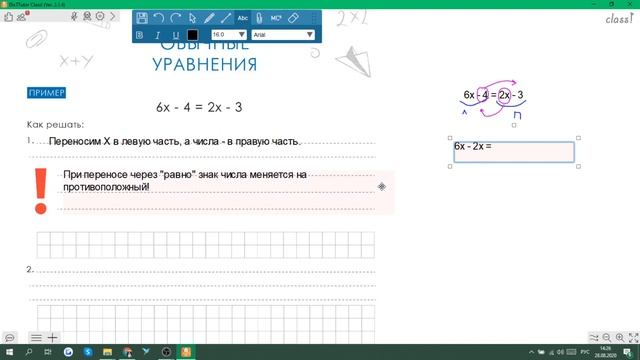The width and height of the screenshot is (640, 360).
Task: Open the Windows notification center
Action: click(628, 352)
